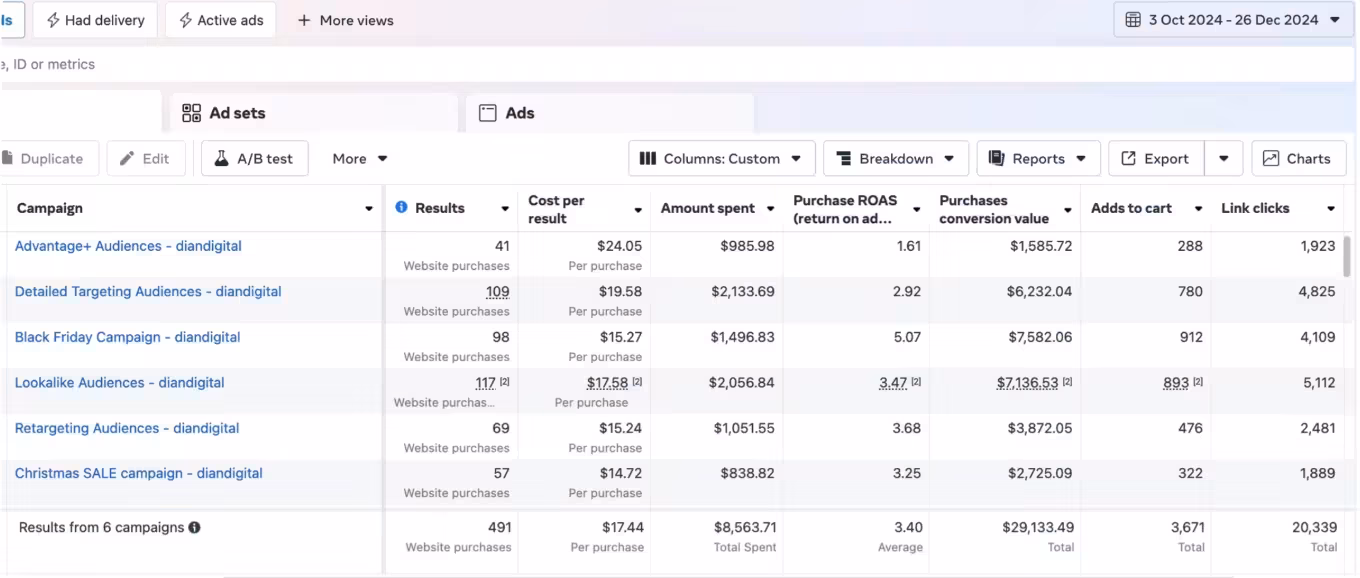
Task: Click the Link clicks total 20,339
Action: (1313, 527)
